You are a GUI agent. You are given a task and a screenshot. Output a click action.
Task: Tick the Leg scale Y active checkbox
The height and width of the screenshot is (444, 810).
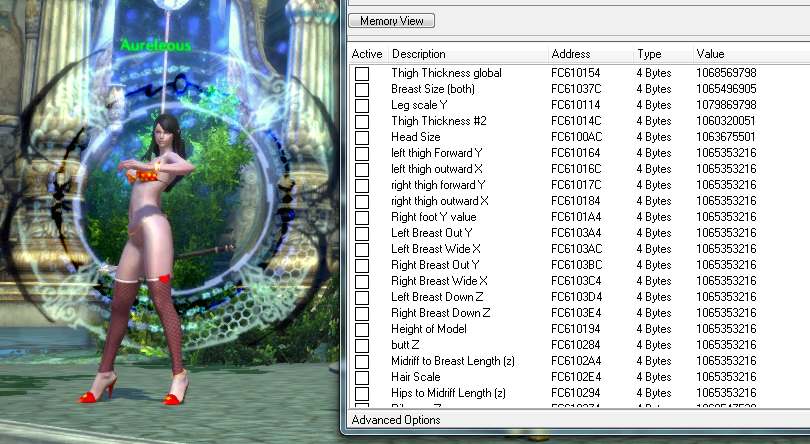click(361, 106)
